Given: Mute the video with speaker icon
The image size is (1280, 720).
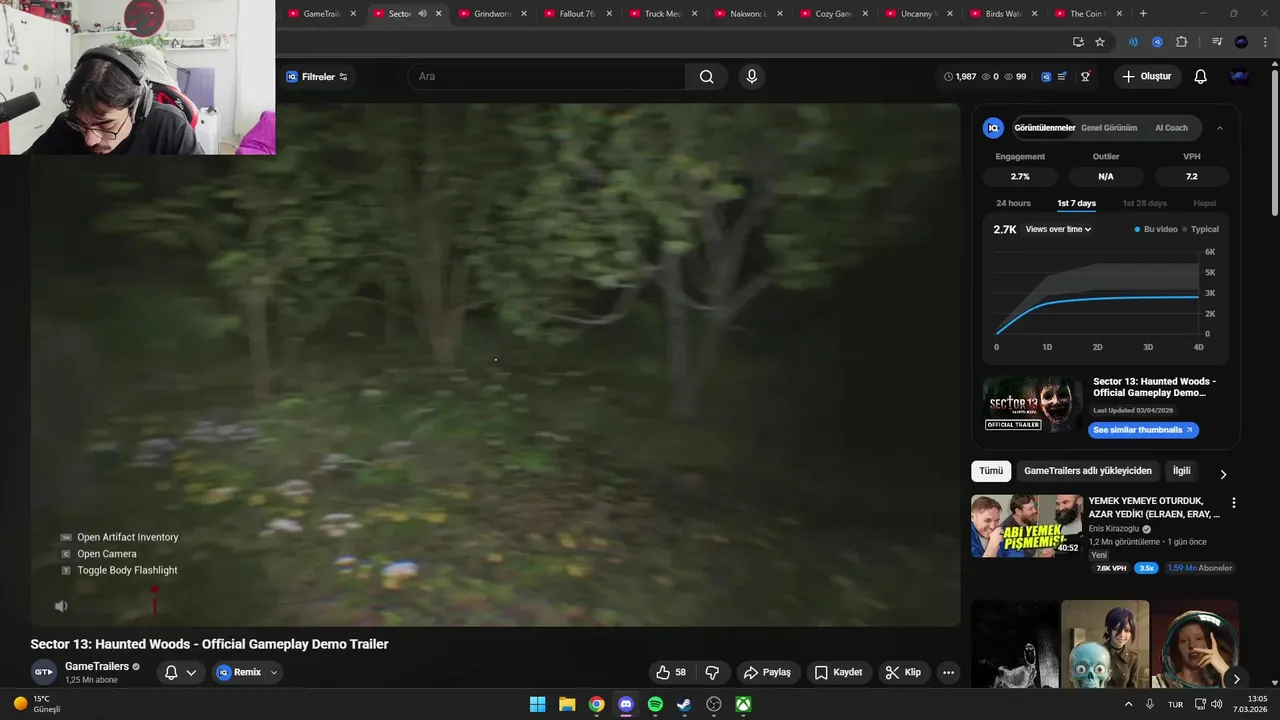Looking at the screenshot, I should (x=61, y=606).
